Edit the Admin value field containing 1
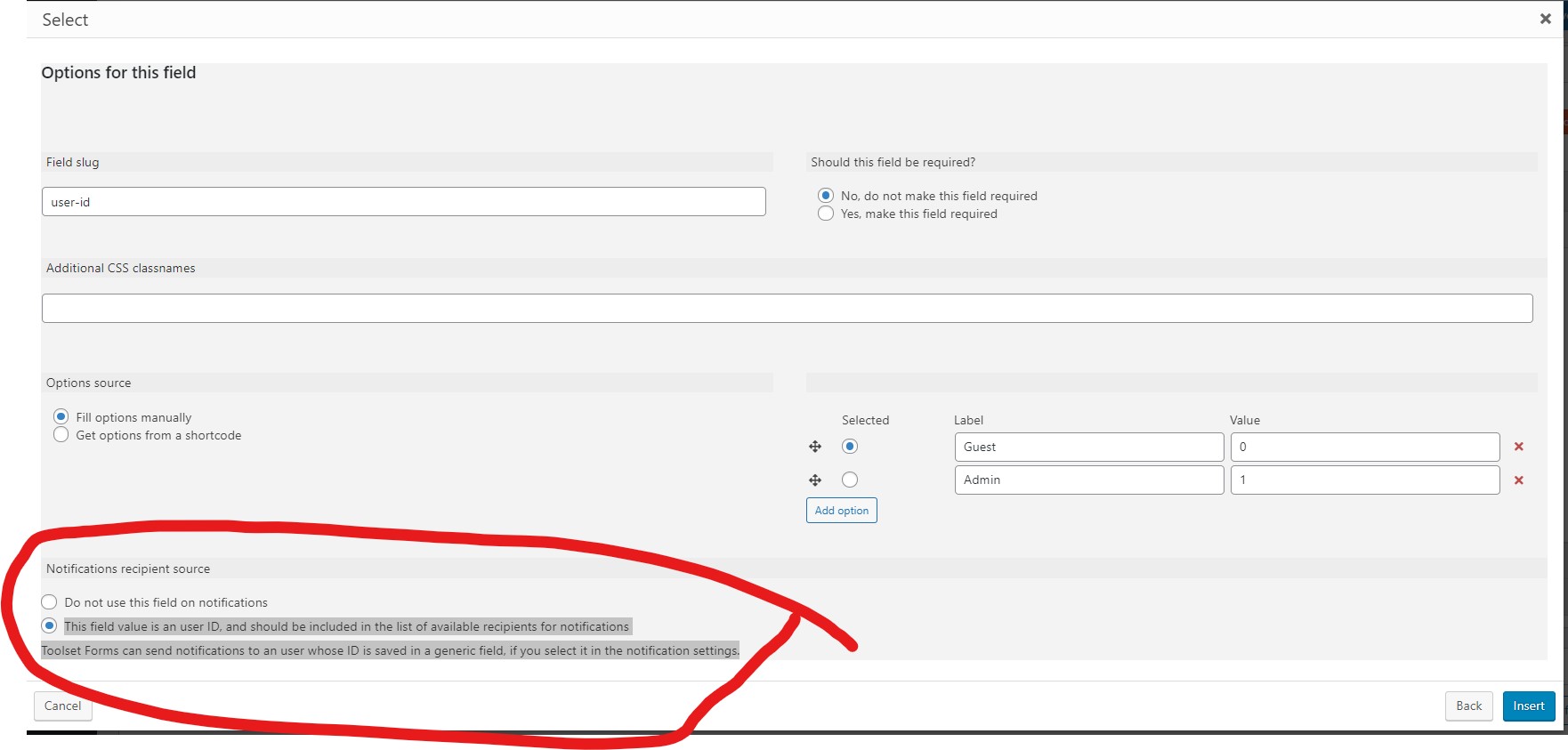Screen dimensions: 1568x750 click(x=1365, y=480)
